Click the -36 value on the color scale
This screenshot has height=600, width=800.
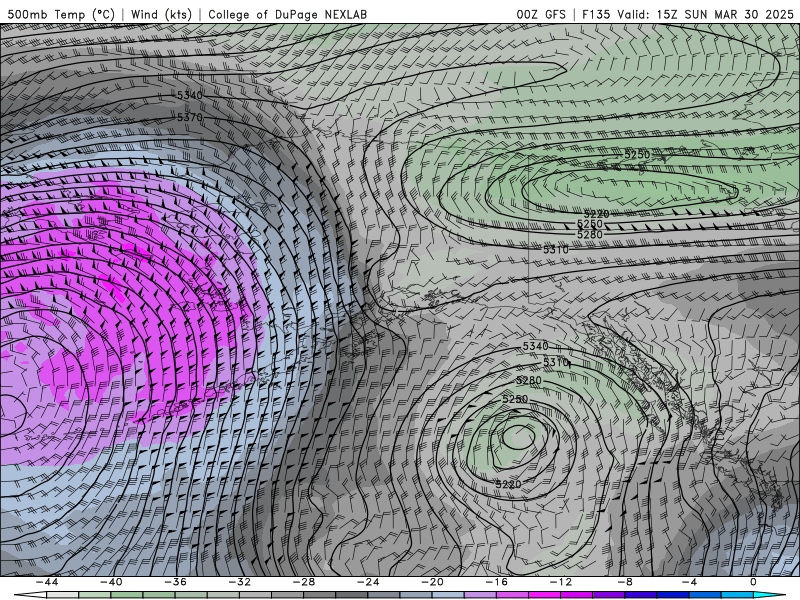(176, 582)
